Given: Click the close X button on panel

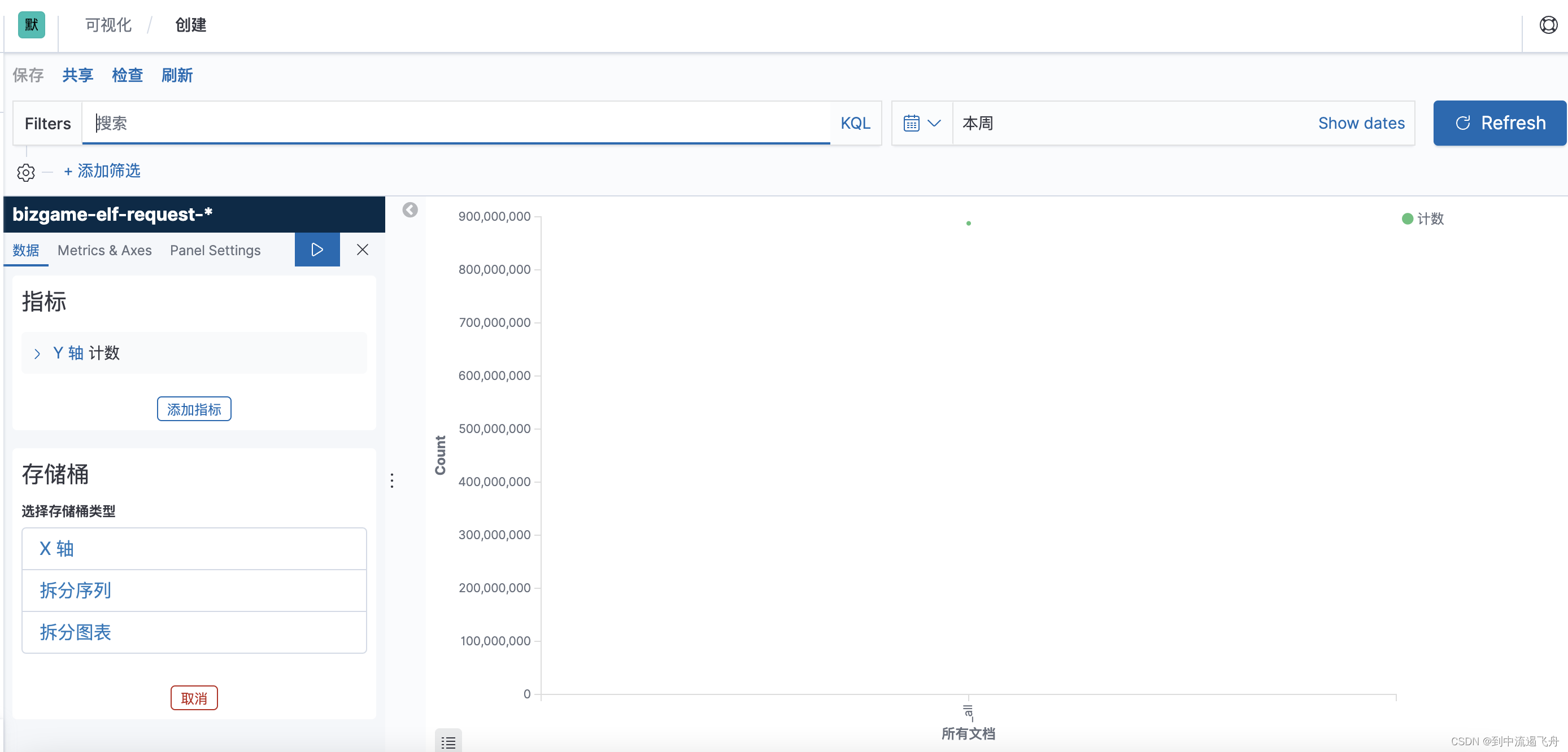Looking at the screenshot, I should tap(363, 250).
